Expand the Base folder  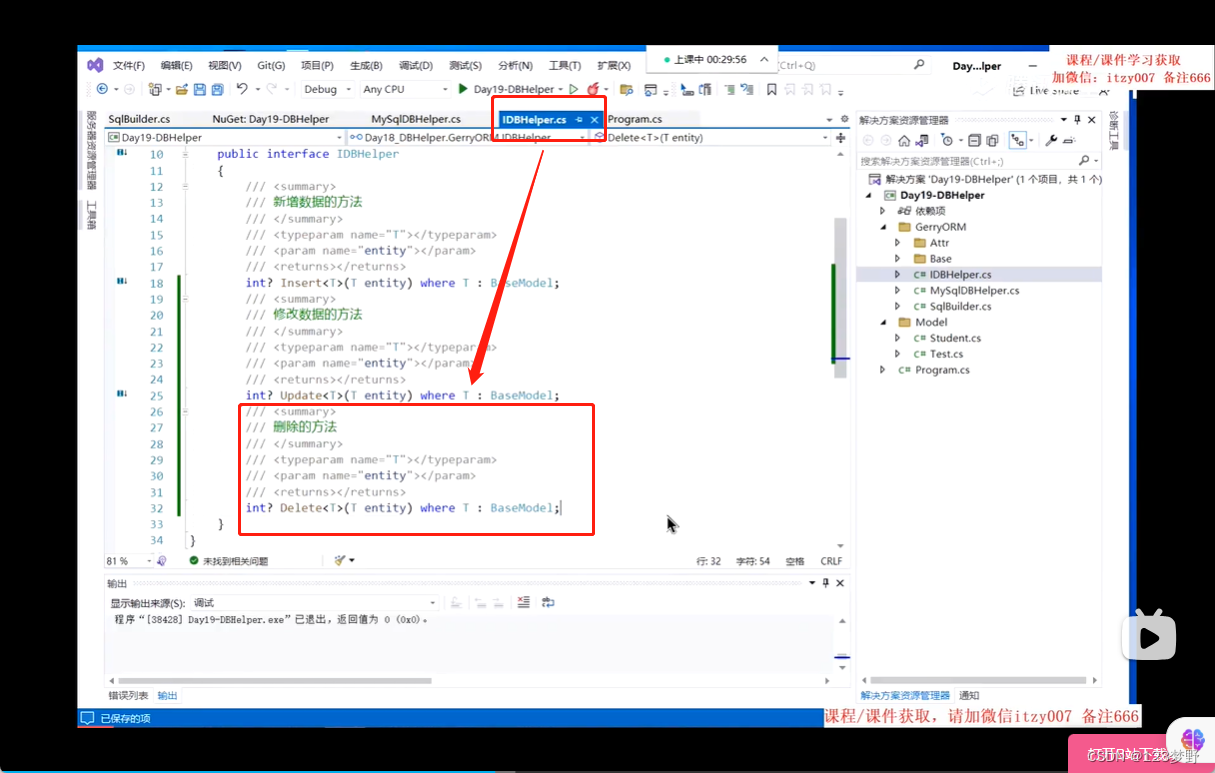[x=897, y=259]
